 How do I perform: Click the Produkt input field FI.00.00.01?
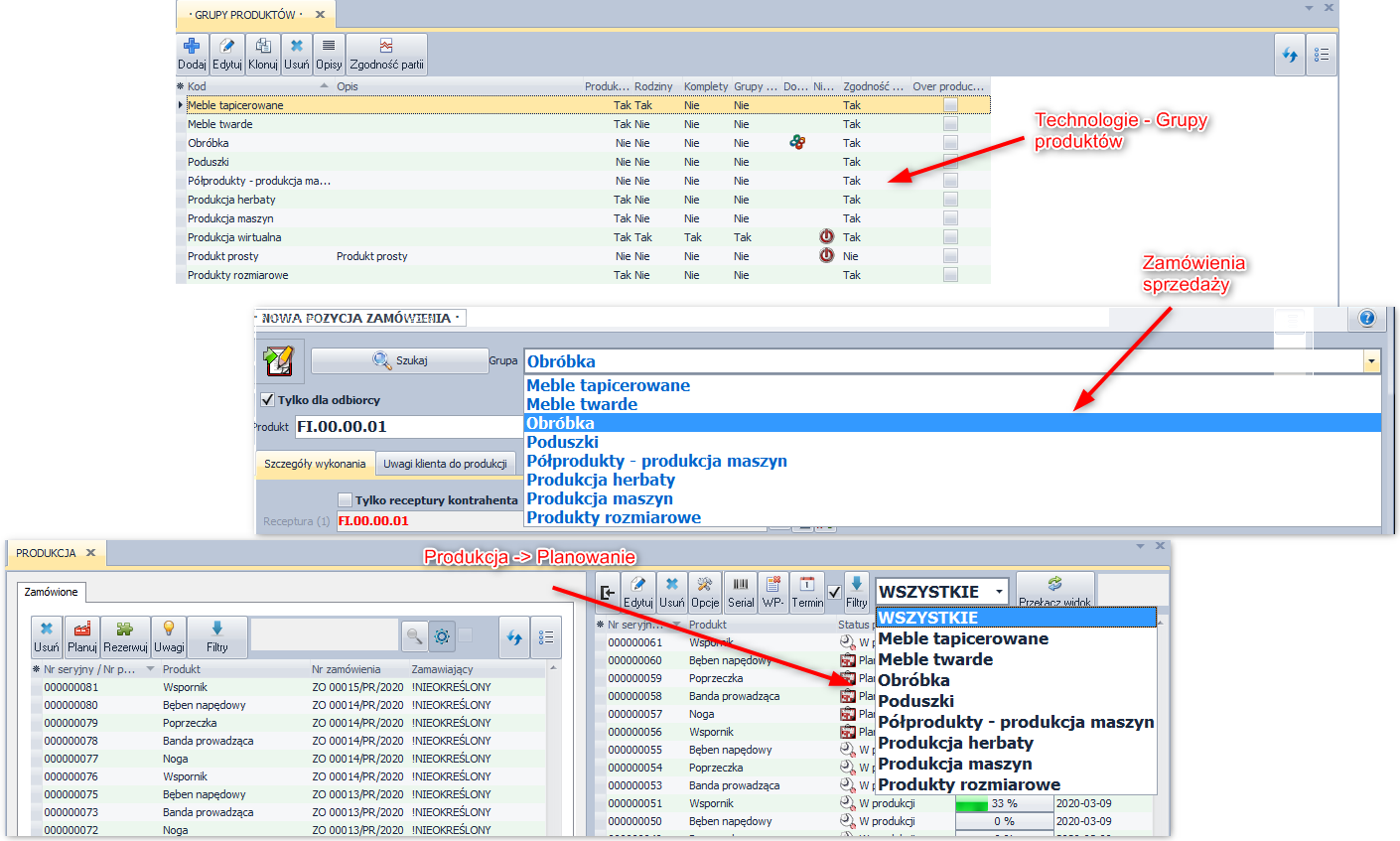[x=407, y=427]
